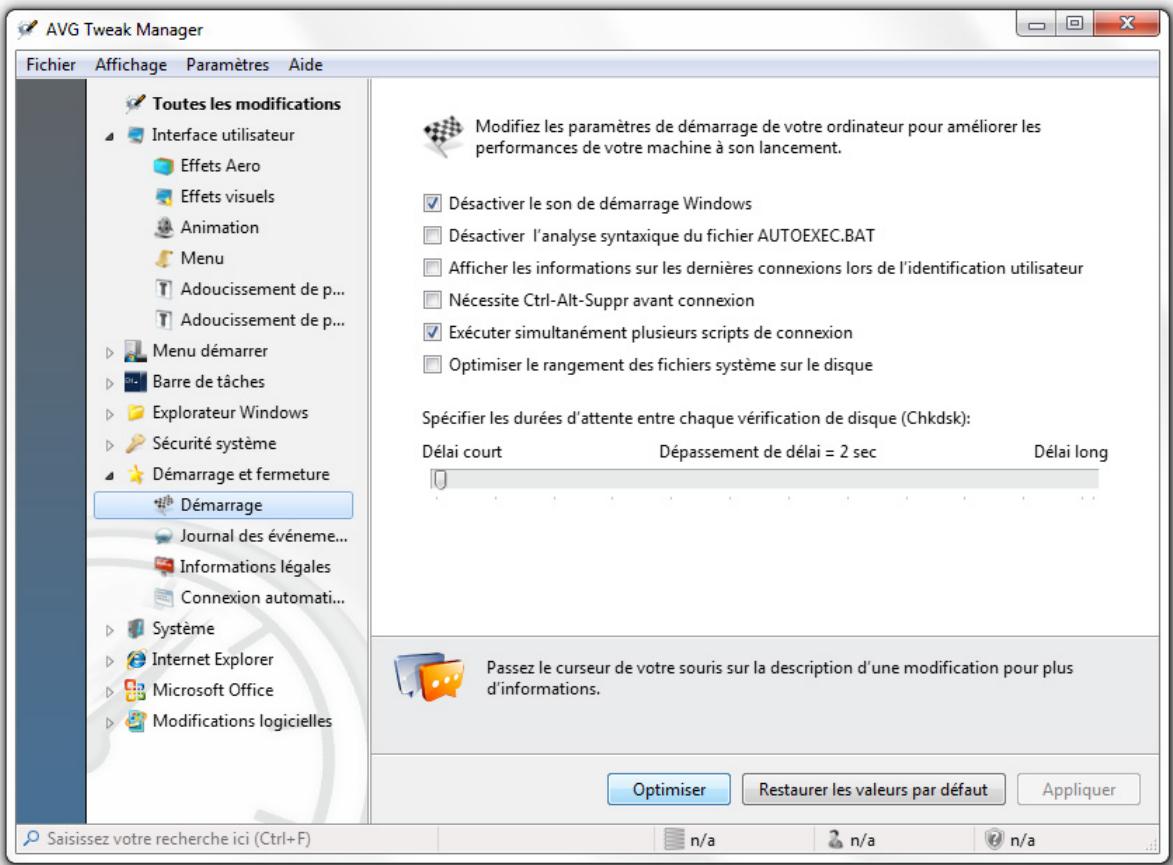Expand the Modifications logicielles node
Viewport: 1173px width, 865px height.
click(x=110, y=722)
